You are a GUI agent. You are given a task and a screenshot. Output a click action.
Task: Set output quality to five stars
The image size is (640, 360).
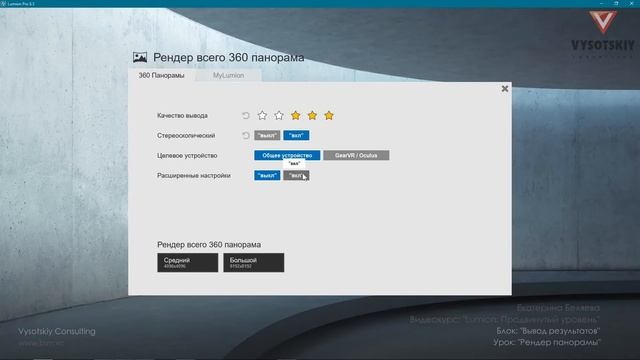click(x=329, y=116)
